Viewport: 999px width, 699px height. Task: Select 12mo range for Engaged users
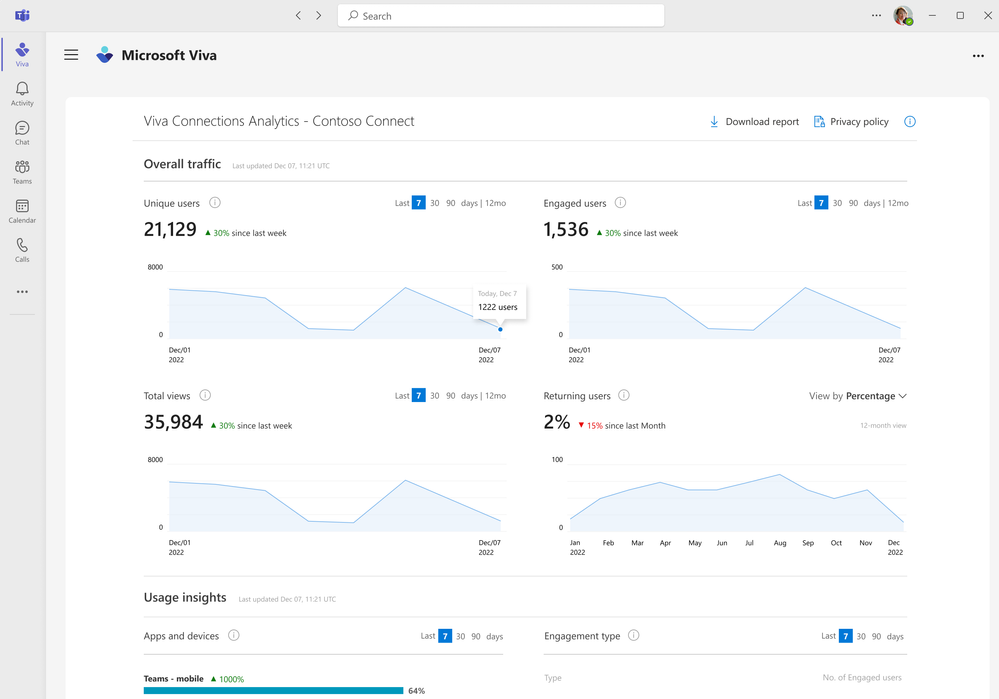(898, 203)
